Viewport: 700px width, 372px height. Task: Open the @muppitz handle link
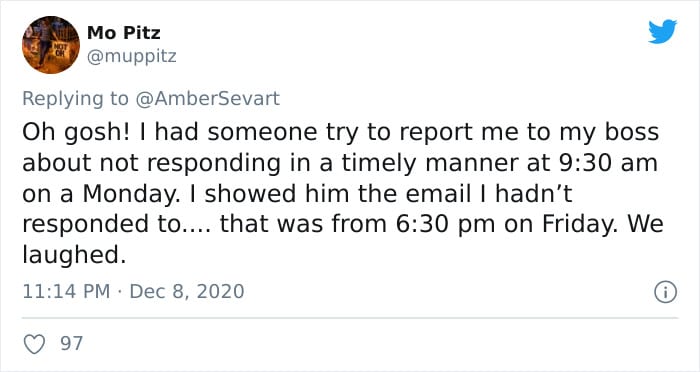click(x=131, y=57)
